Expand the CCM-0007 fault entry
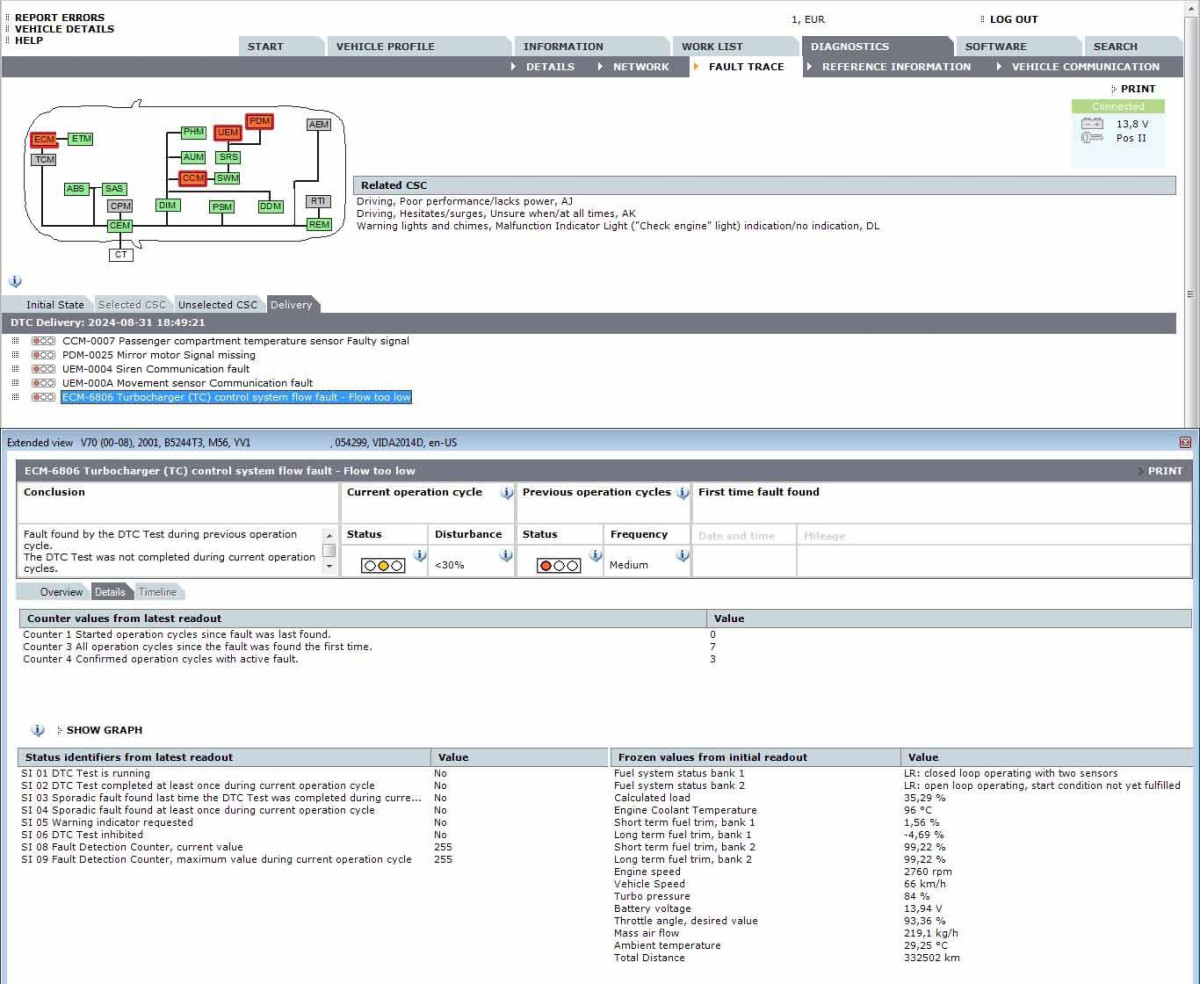Screen dimensions: 1200x984 pos(15,341)
